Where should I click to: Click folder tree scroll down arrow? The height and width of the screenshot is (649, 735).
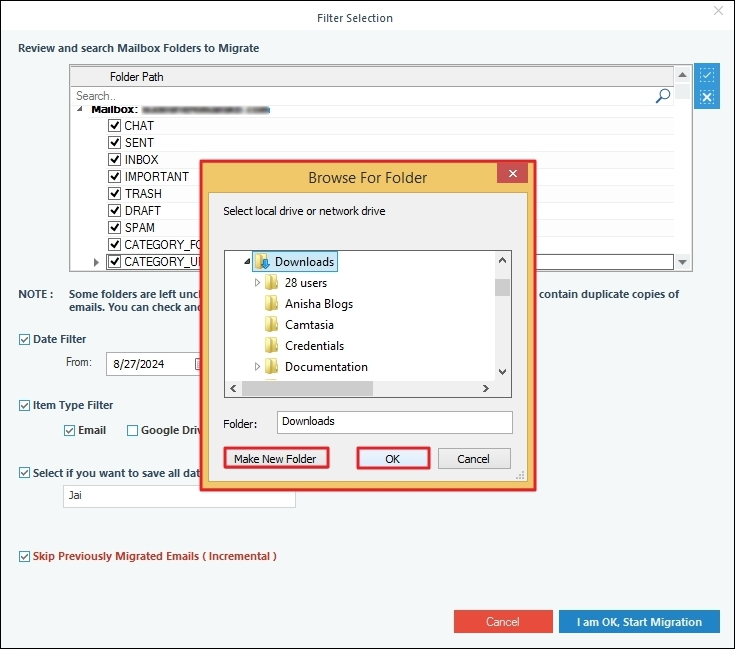point(502,372)
